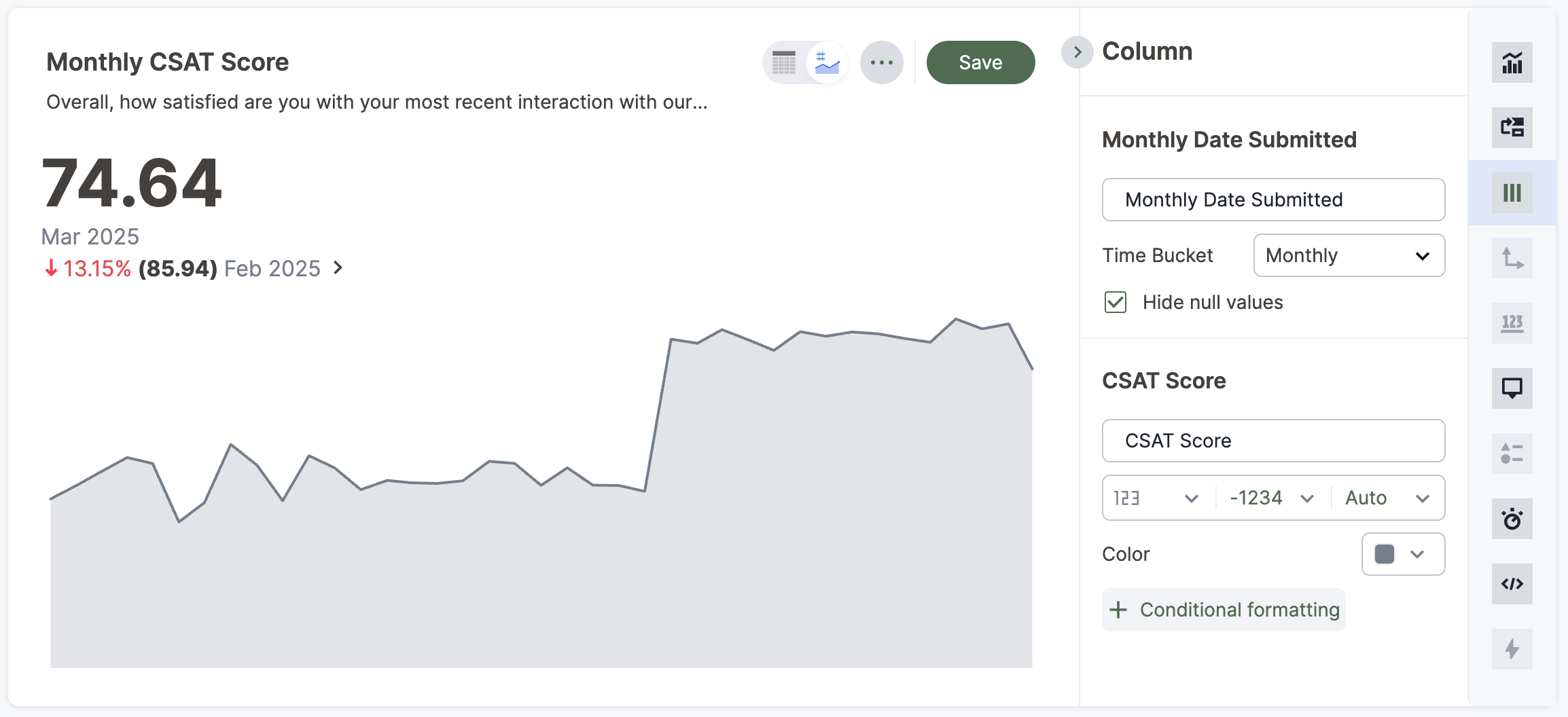Open the tooltip comment icon

point(1512,388)
